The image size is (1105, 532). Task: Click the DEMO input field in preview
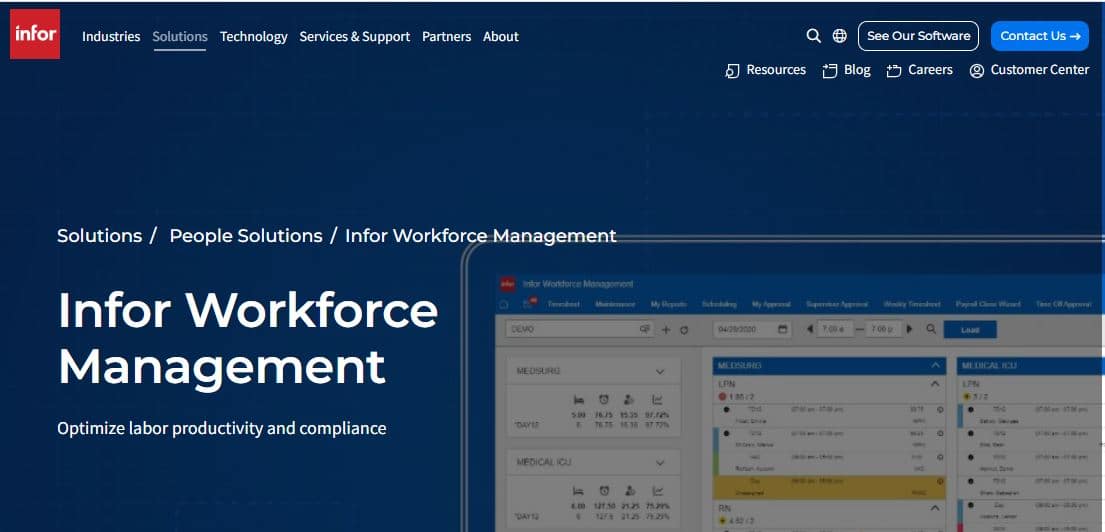tap(580, 329)
